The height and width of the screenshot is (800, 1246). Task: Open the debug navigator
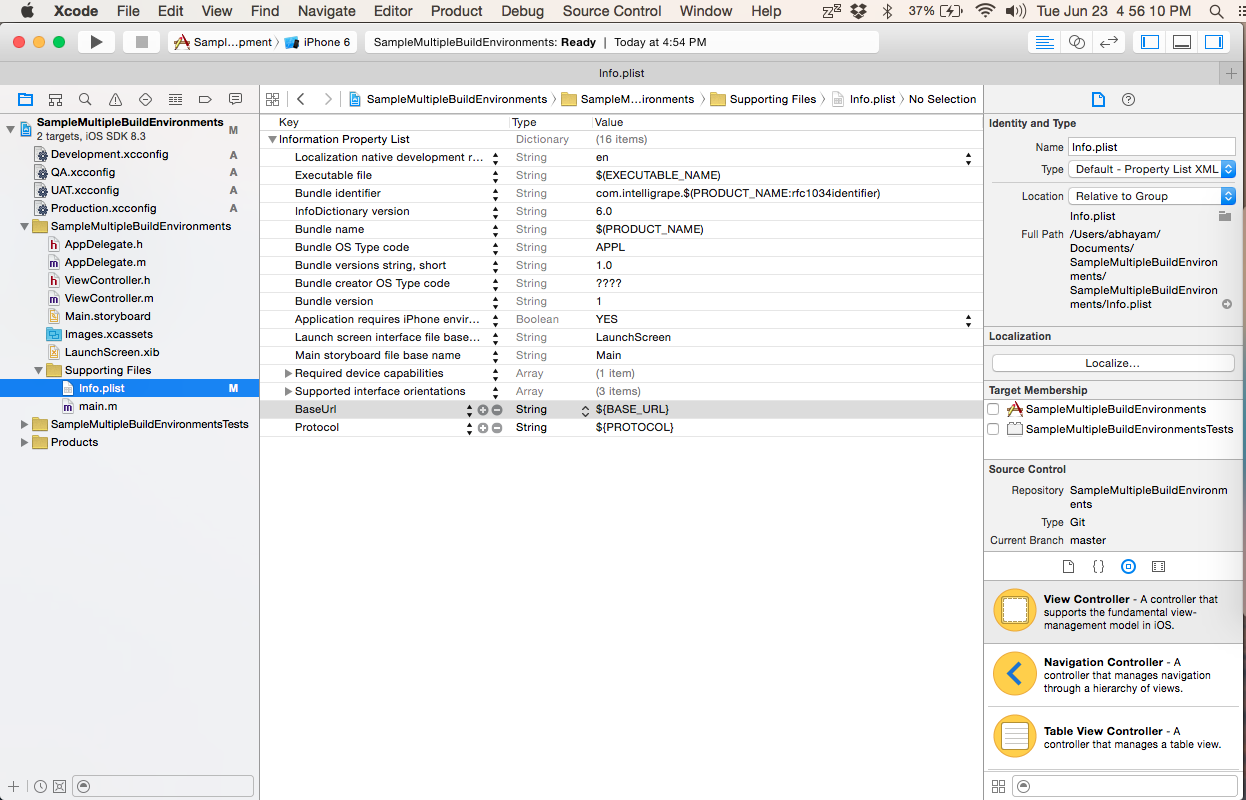(x=176, y=99)
